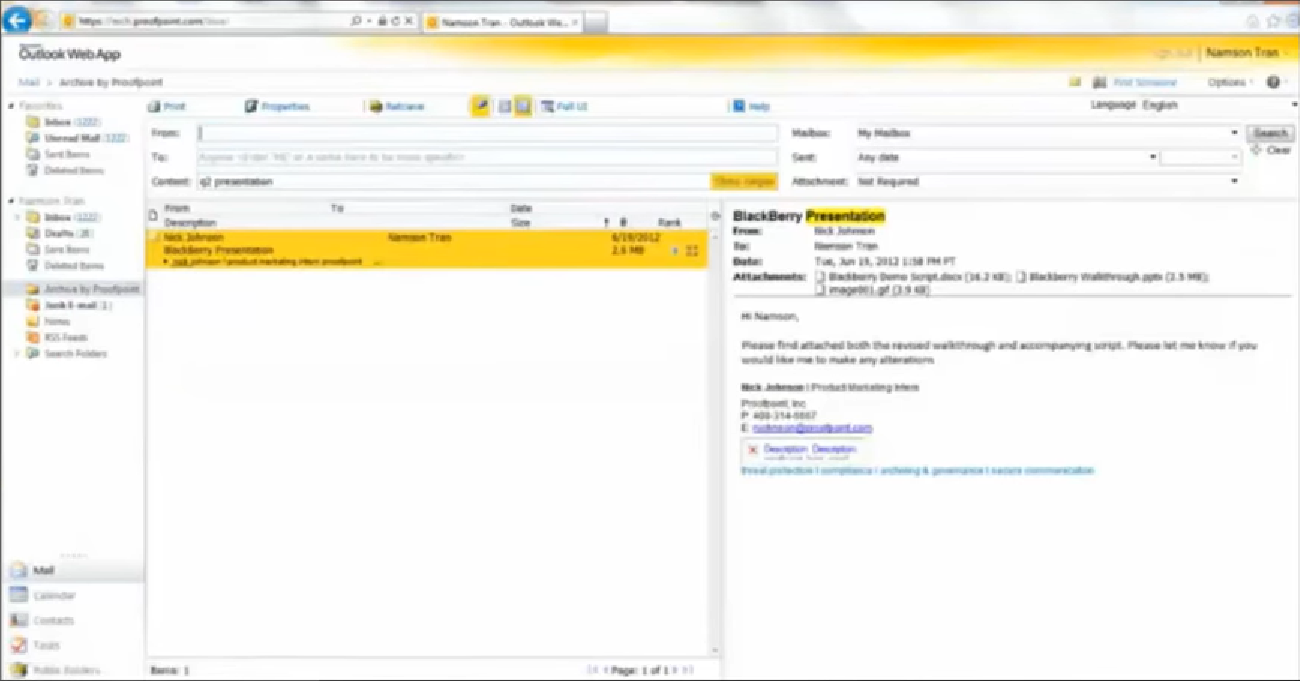Expand the Inbox under Namson Tran
This screenshot has height=681, width=1300.
(17, 217)
